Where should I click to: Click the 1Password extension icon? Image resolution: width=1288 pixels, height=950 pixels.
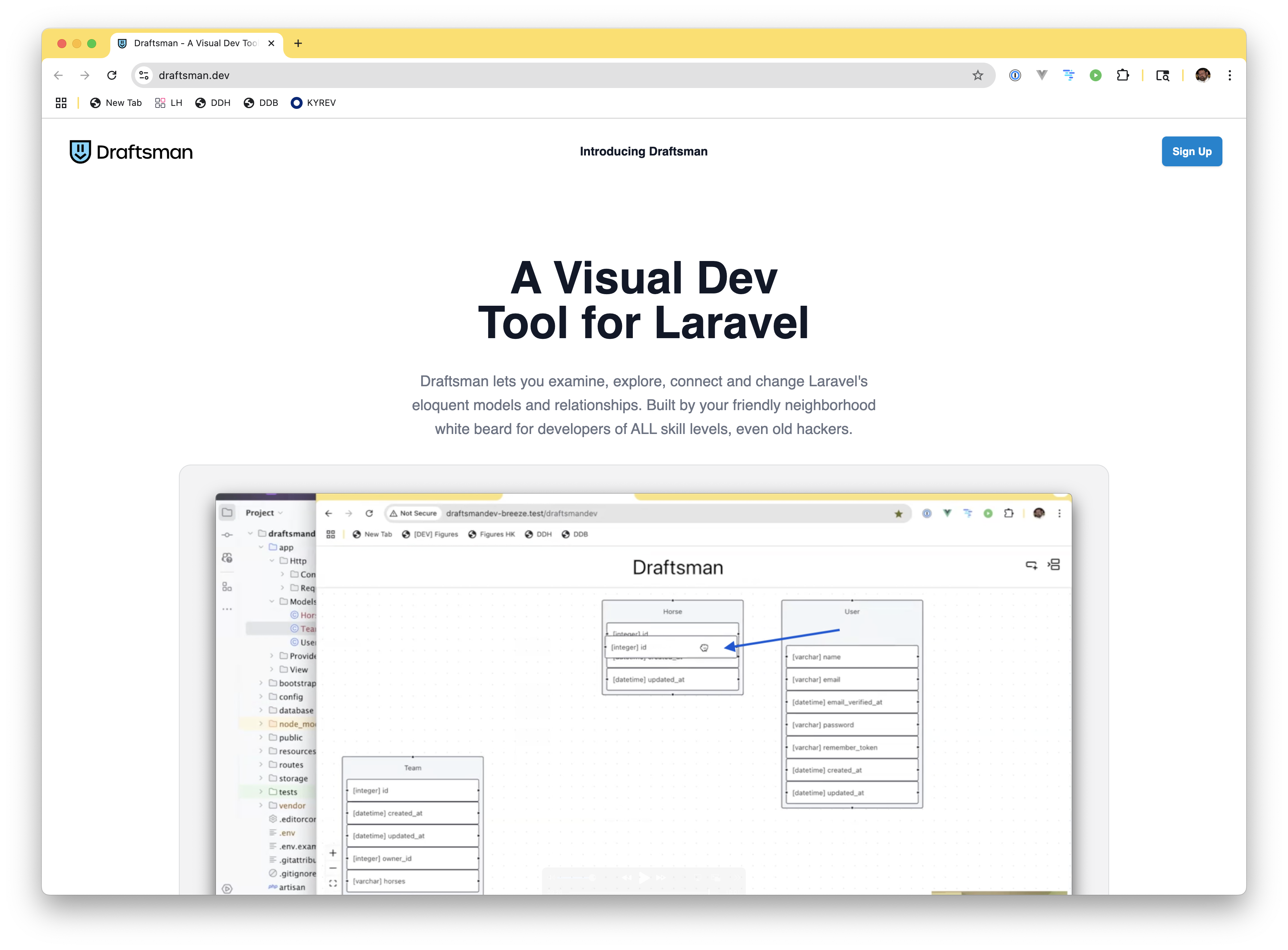tap(1015, 75)
